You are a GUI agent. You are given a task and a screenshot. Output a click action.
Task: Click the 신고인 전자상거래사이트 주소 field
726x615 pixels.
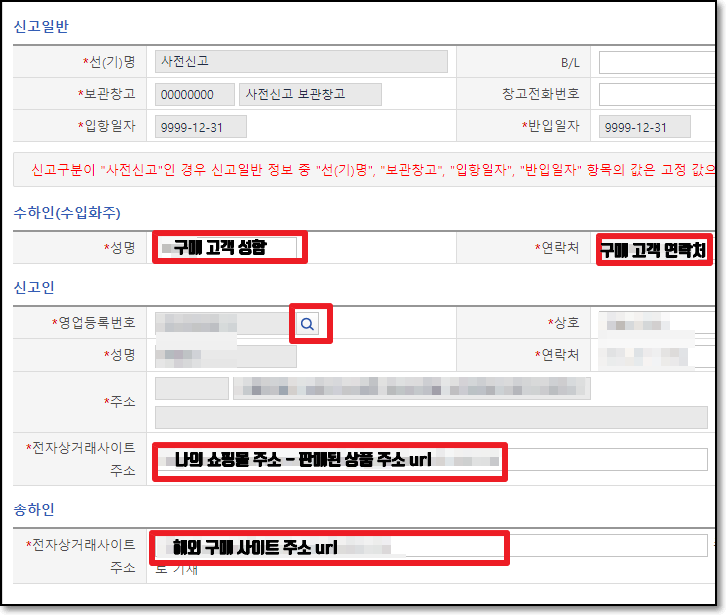pos(431,460)
